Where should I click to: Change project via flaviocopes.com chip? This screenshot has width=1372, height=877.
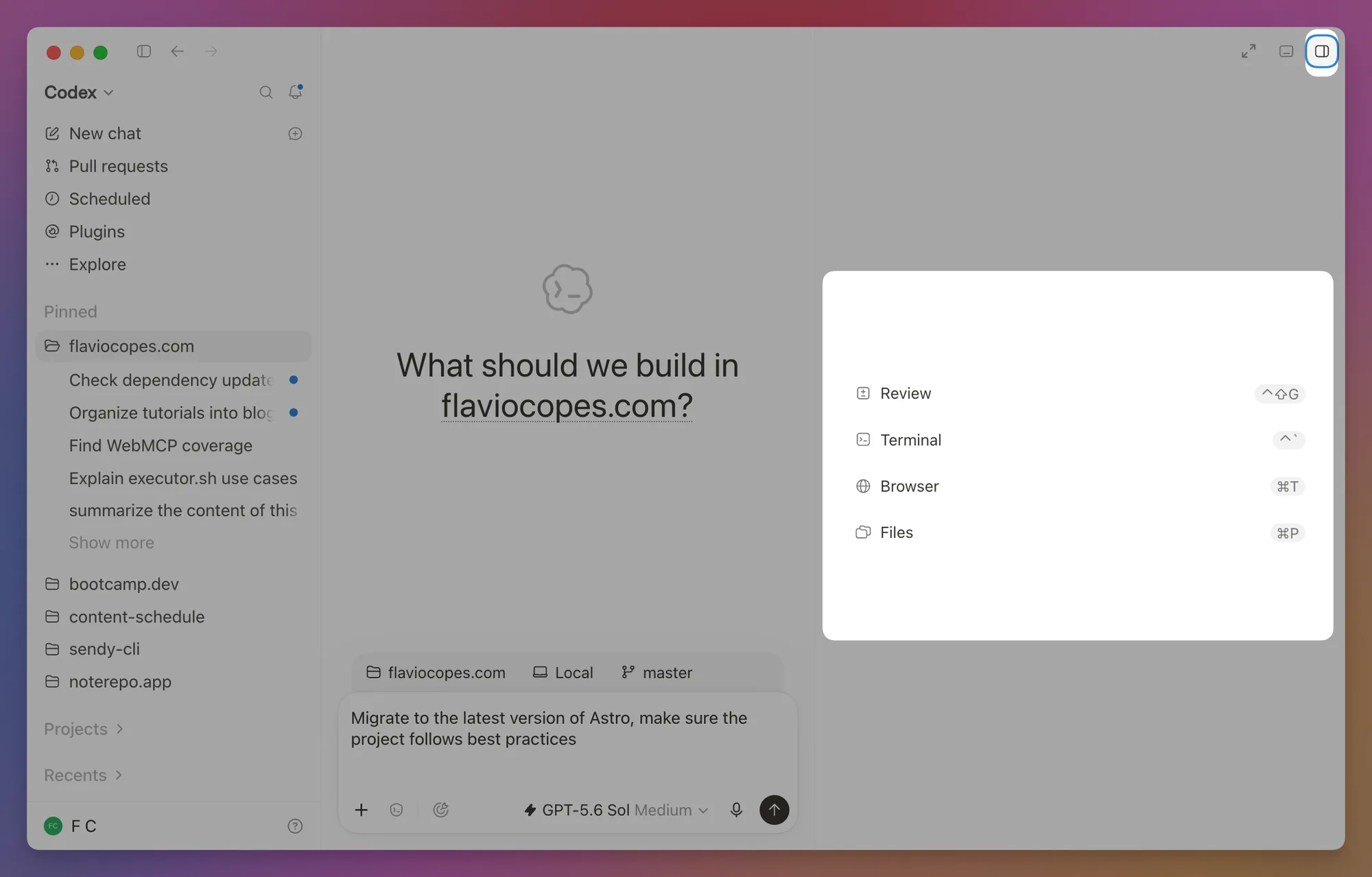coord(436,673)
